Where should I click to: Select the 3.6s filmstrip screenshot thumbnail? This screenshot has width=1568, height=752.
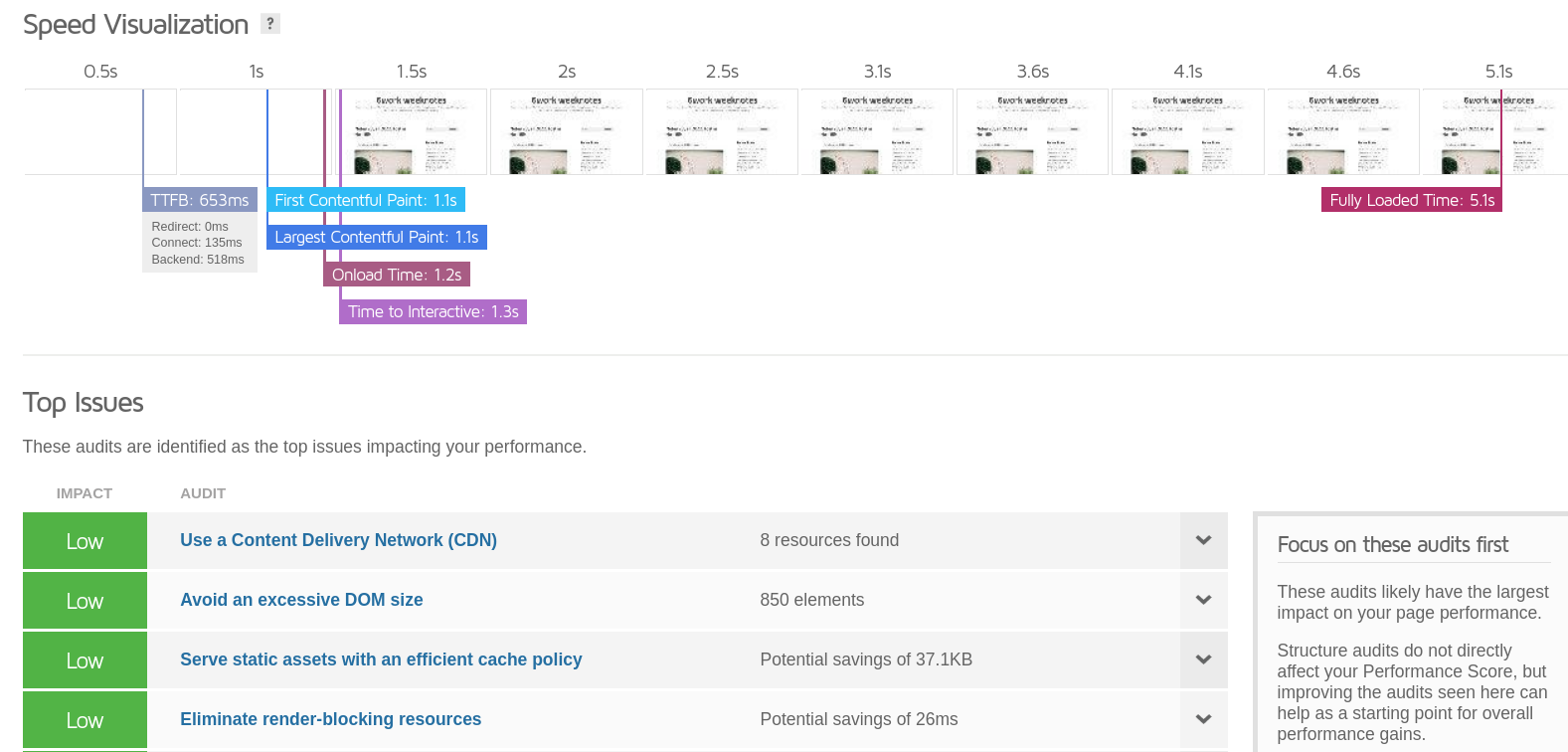coord(1032,132)
